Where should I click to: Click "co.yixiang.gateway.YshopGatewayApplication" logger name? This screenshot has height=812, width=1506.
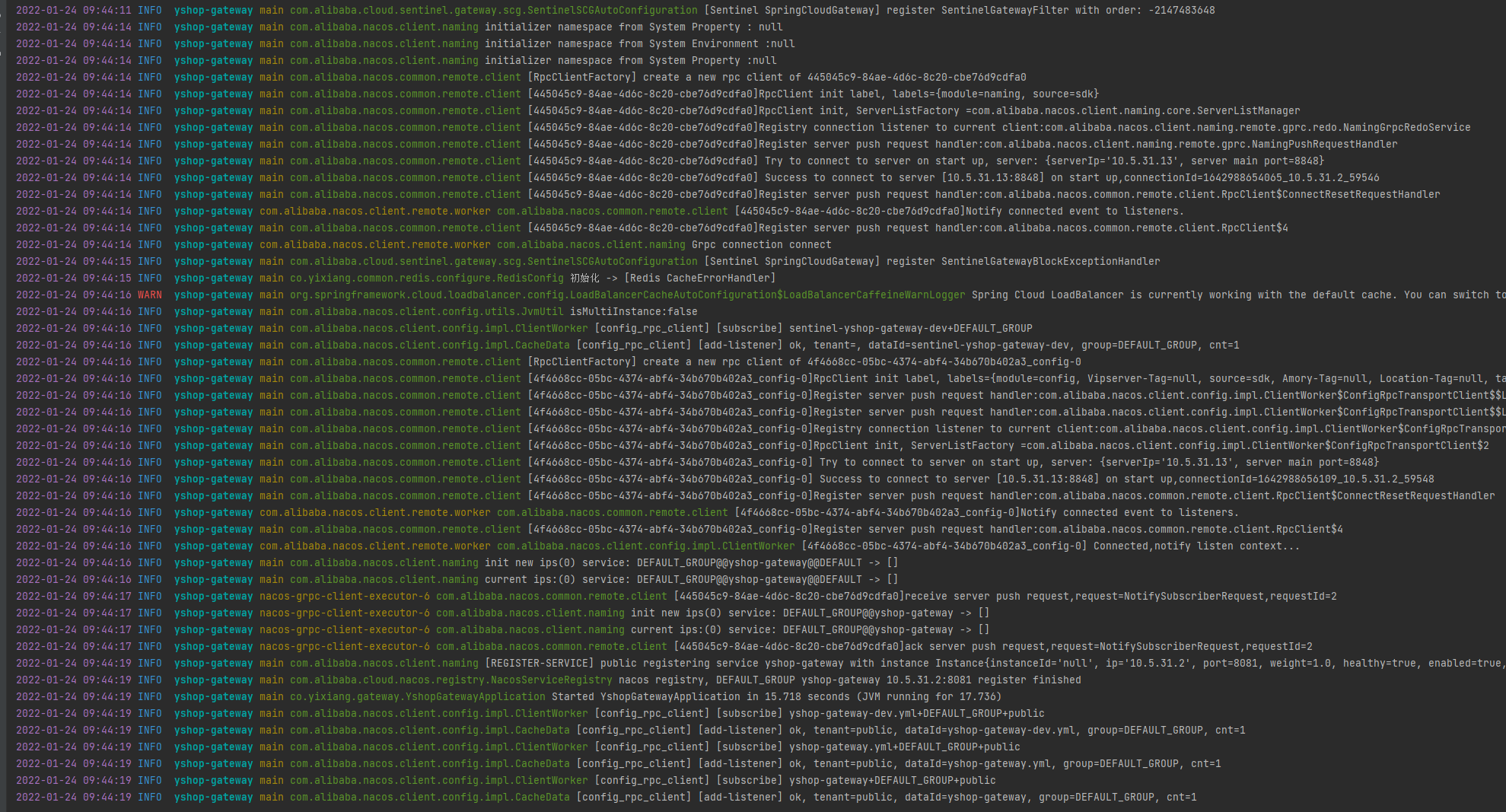coord(418,696)
